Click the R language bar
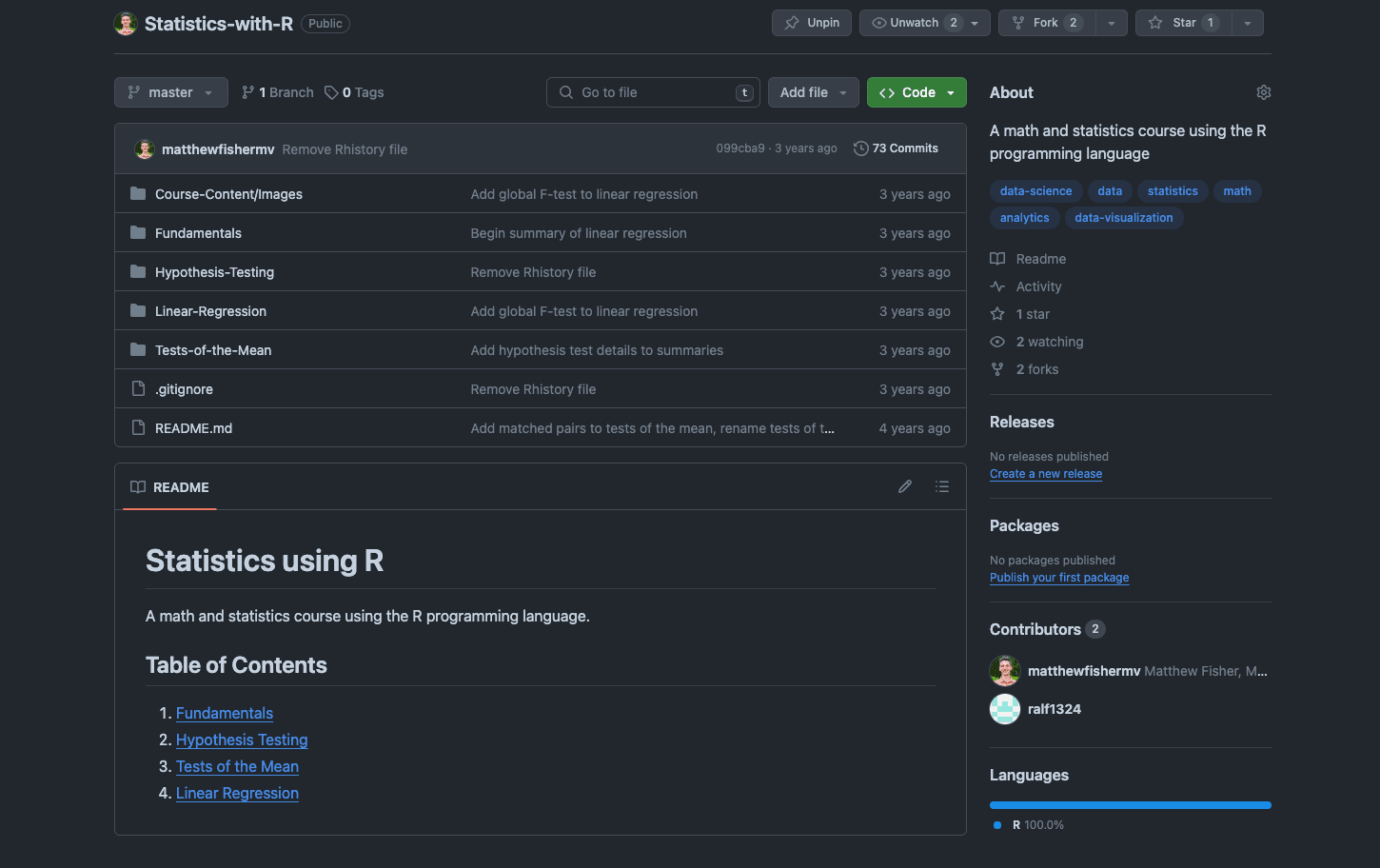The width and height of the screenshot is (1380, 868). pos(1130,805)
